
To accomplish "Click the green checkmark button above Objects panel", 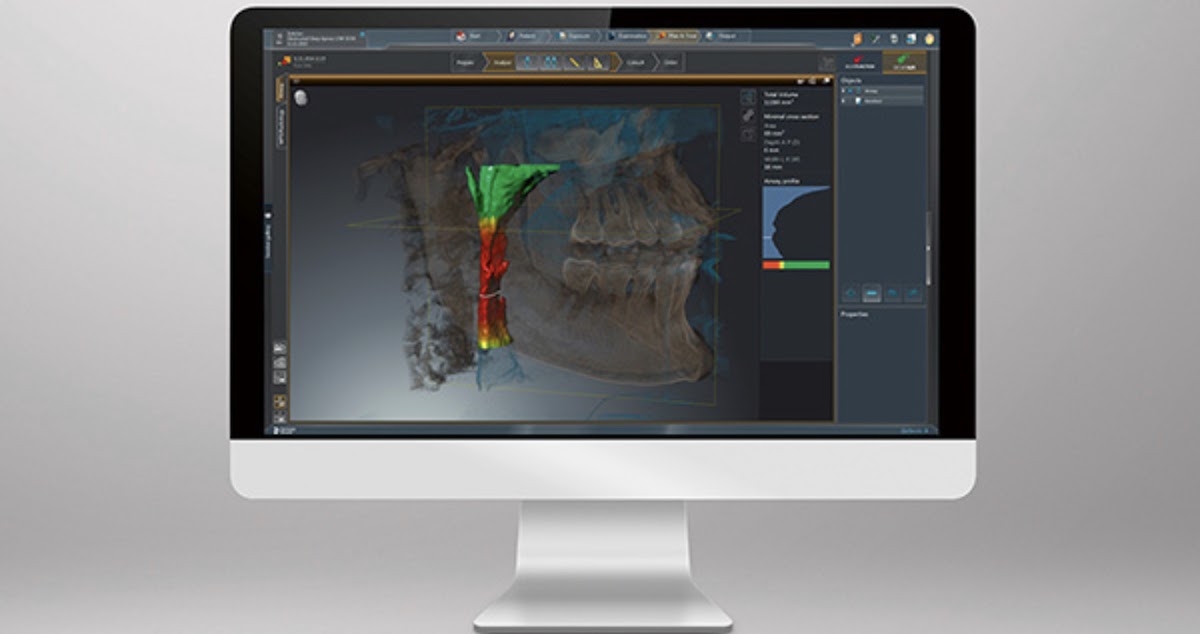I will (x=904, y=63).
